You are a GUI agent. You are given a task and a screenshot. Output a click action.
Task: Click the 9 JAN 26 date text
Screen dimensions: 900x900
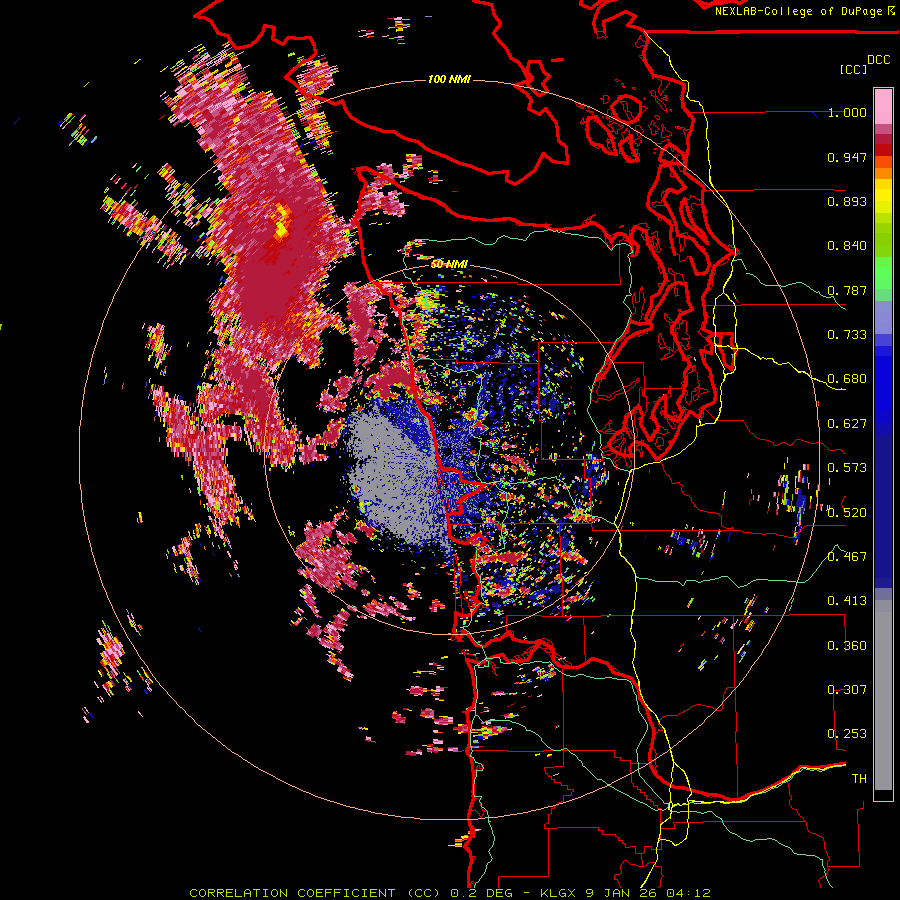click(x=623, y=893)
